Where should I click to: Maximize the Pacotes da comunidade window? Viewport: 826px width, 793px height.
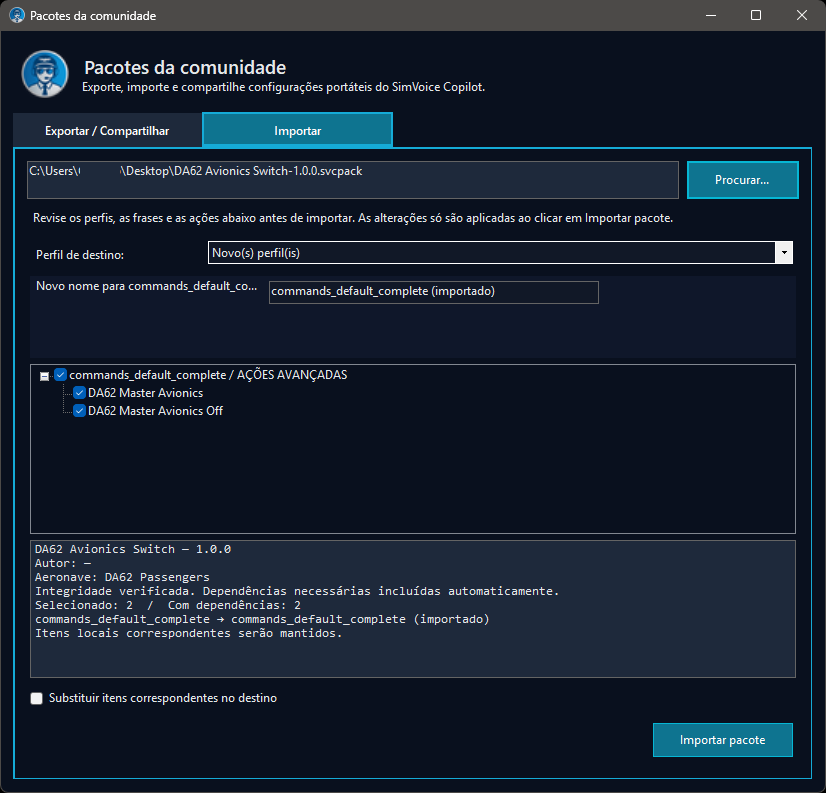point(756,15)
